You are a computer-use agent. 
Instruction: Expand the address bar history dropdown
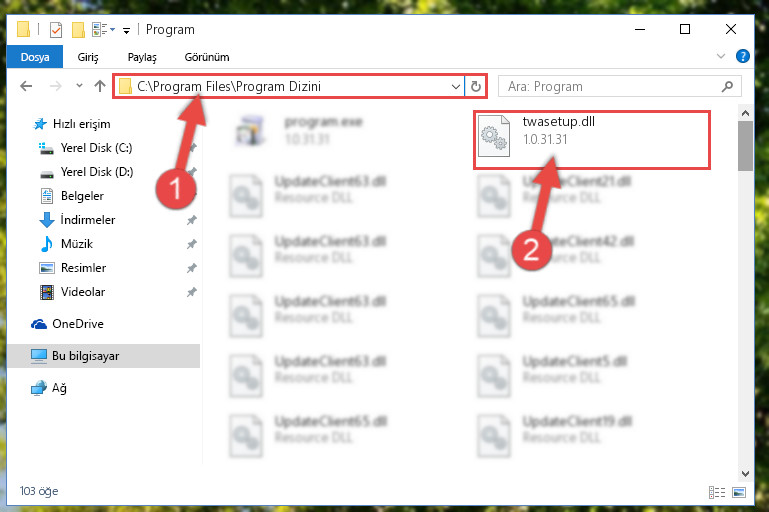click(x=456, y=87)
